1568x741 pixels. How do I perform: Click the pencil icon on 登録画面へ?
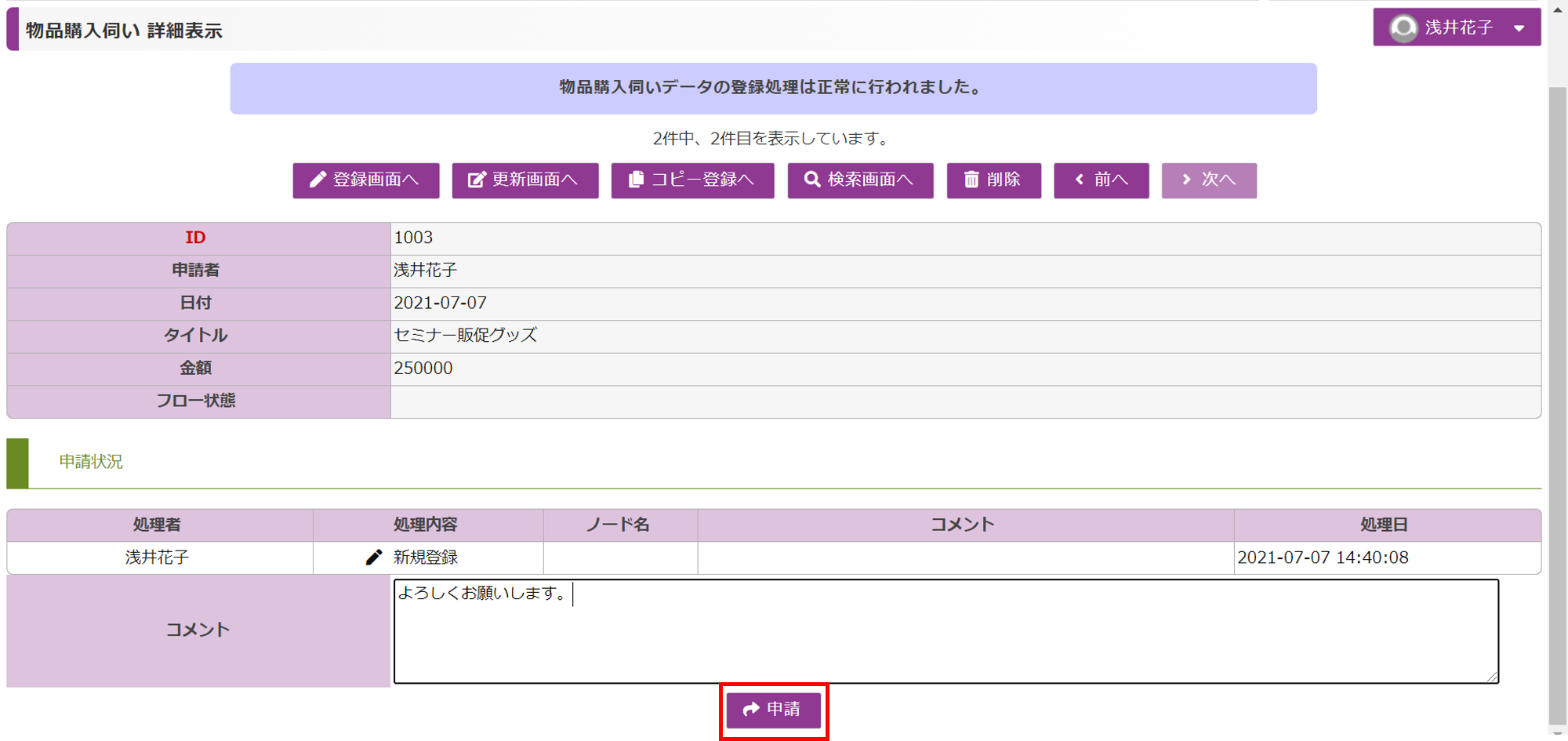(318, 180)
